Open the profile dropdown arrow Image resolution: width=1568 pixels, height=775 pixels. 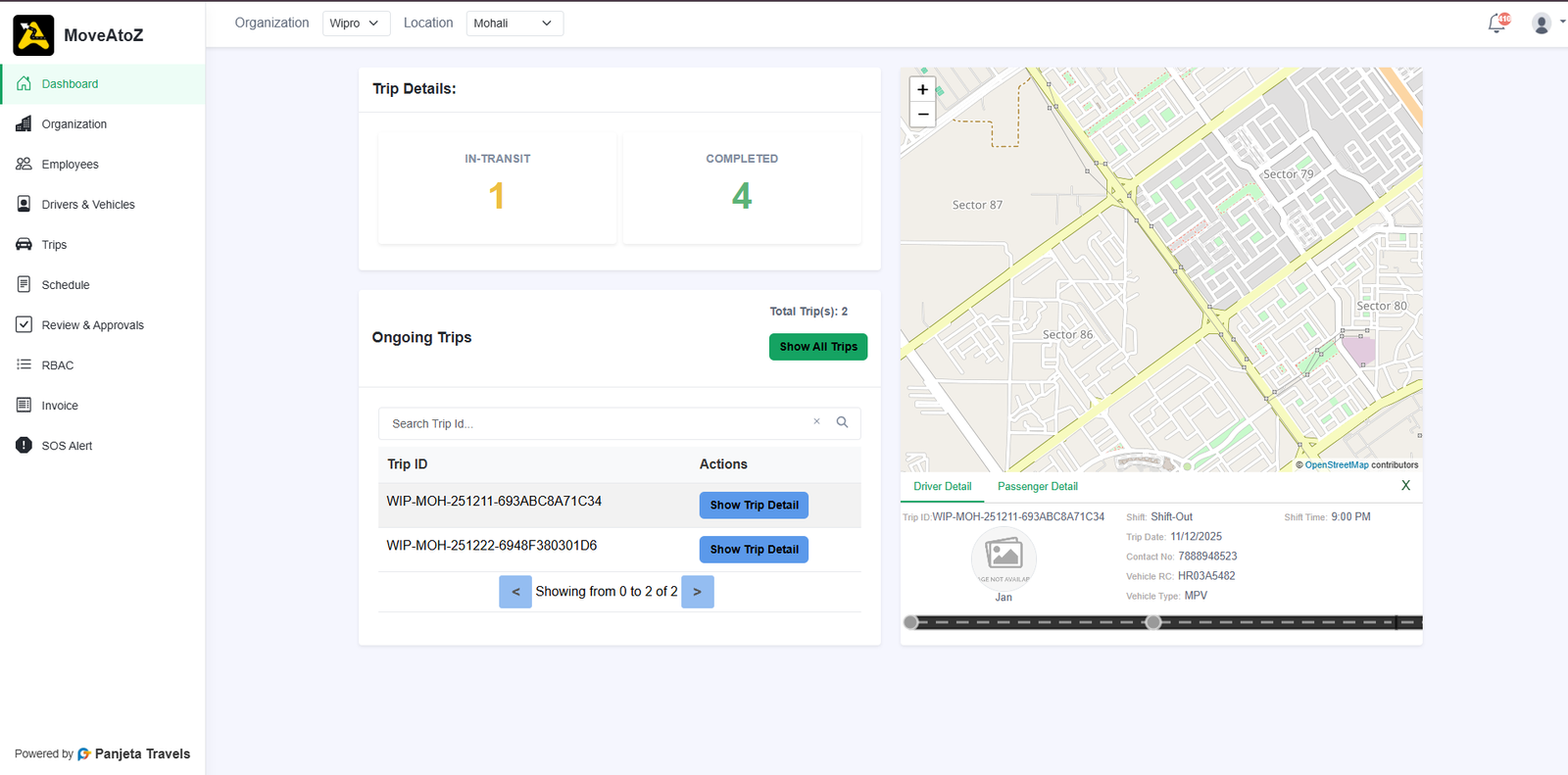click(x=1562, y=22)
